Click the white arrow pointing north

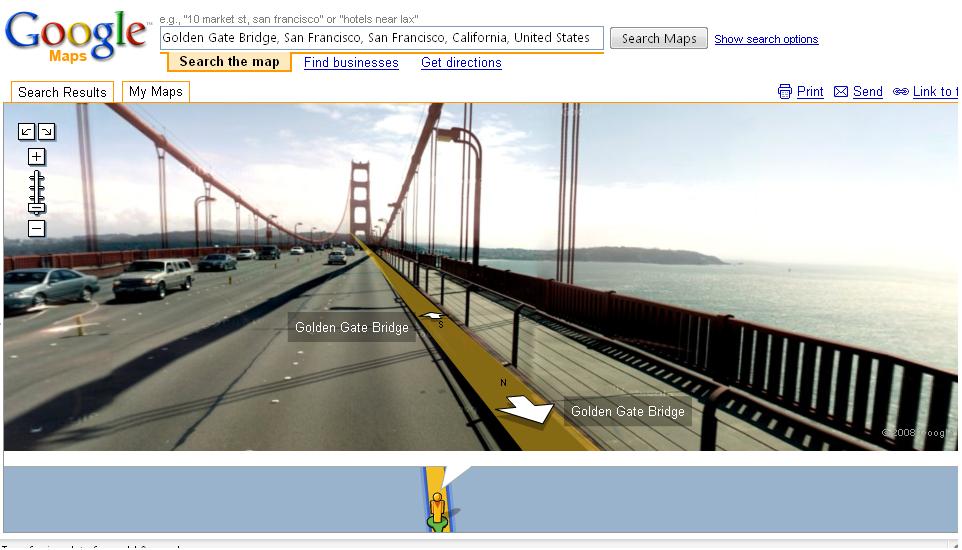point(525,409)
